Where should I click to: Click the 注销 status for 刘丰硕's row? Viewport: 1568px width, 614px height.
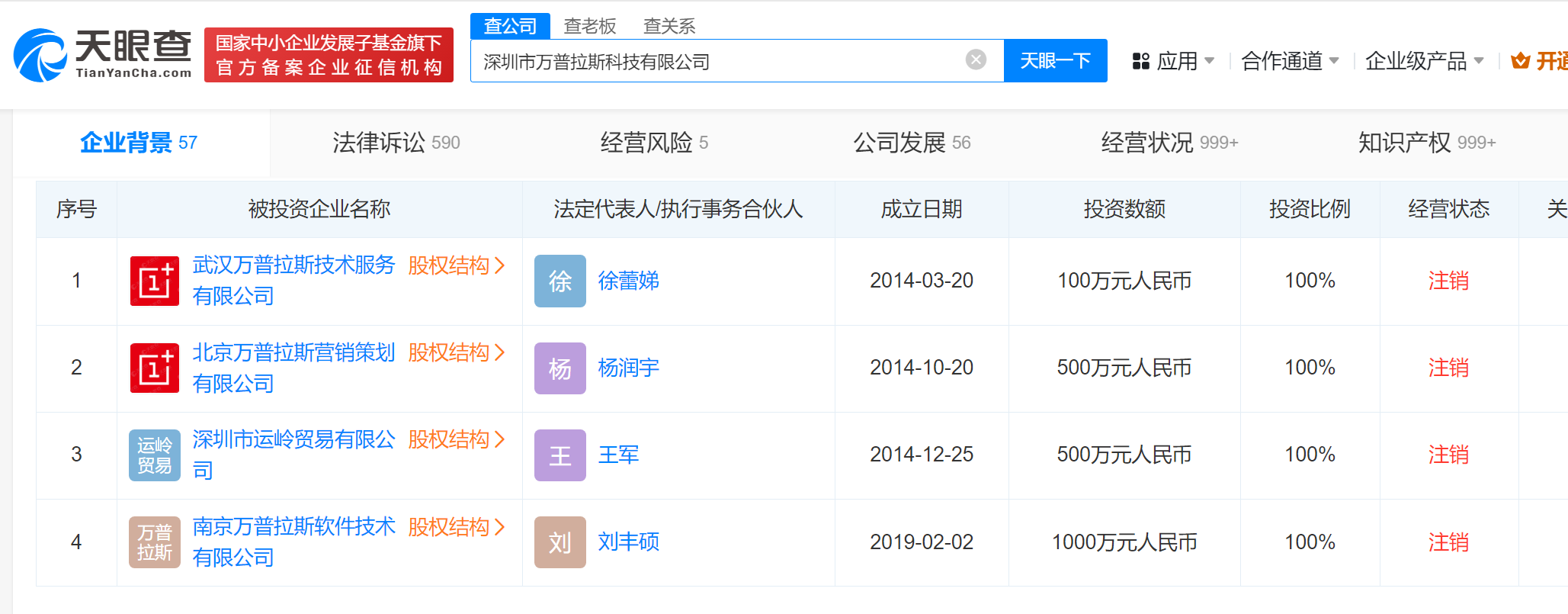(1448, 542)
